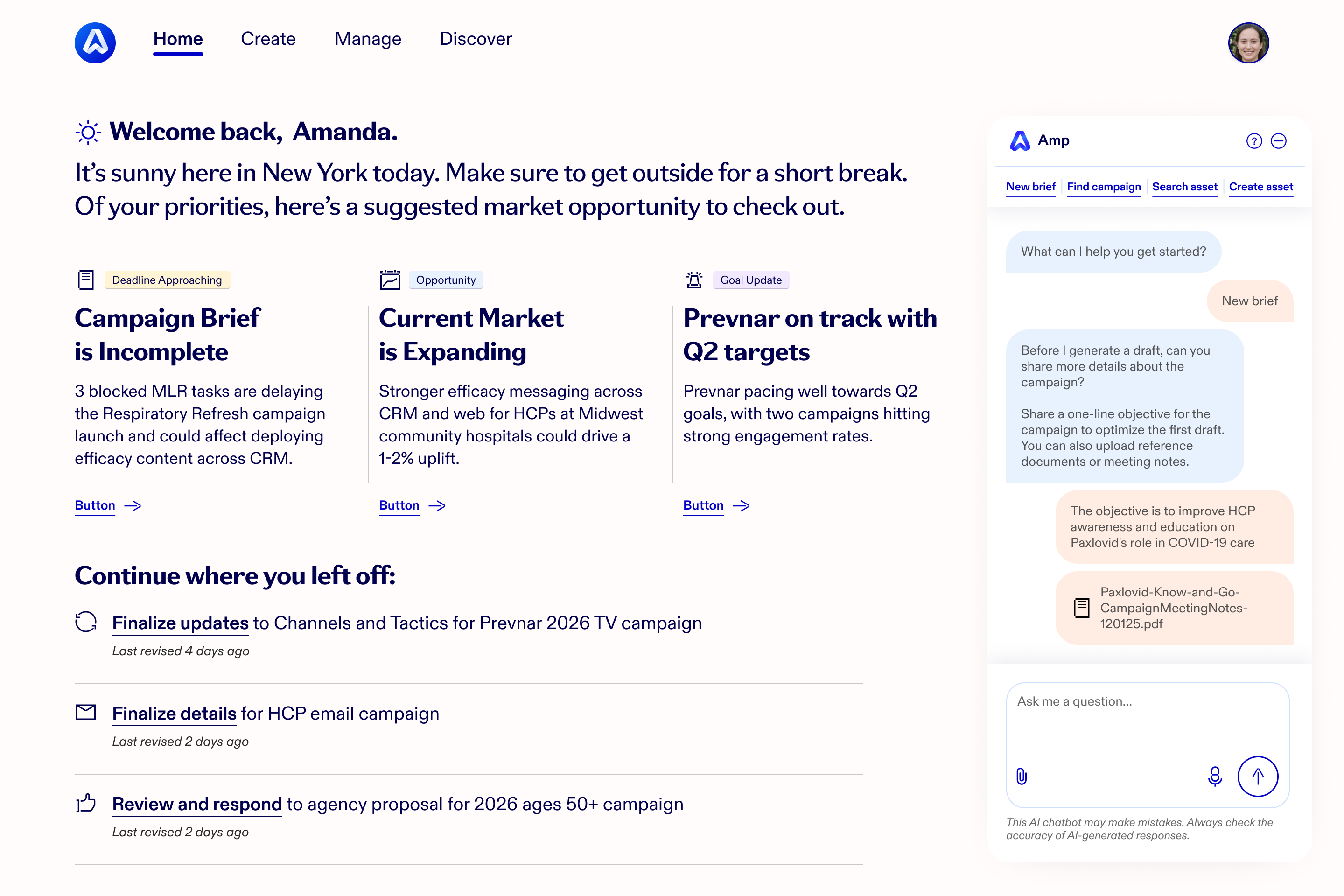Viewport: 1344px width, 896px height.
Task: Click the sun icon beside the welcome message
Action: (x=88, y=133)
